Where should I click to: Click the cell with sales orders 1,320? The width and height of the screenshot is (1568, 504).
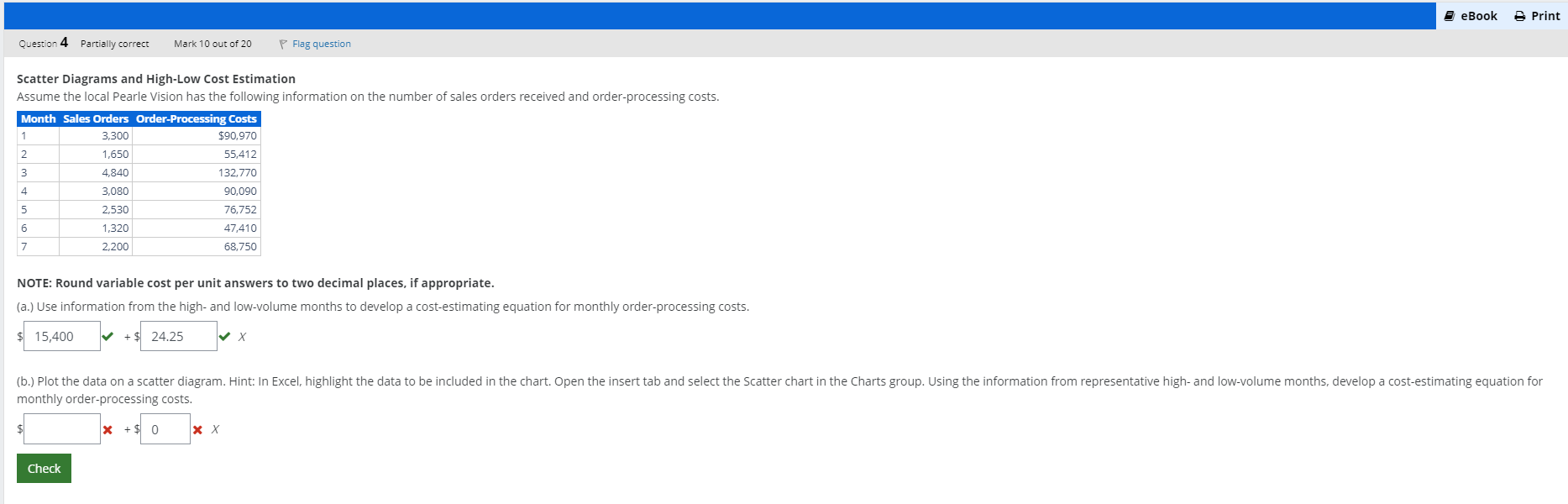pos(96,228)
